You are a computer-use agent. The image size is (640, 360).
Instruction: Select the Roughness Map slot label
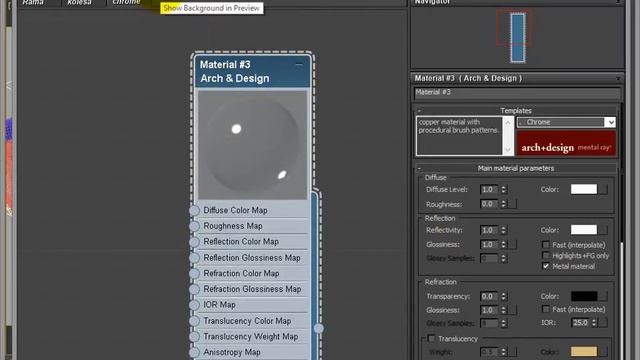click(x=233, y=226)
